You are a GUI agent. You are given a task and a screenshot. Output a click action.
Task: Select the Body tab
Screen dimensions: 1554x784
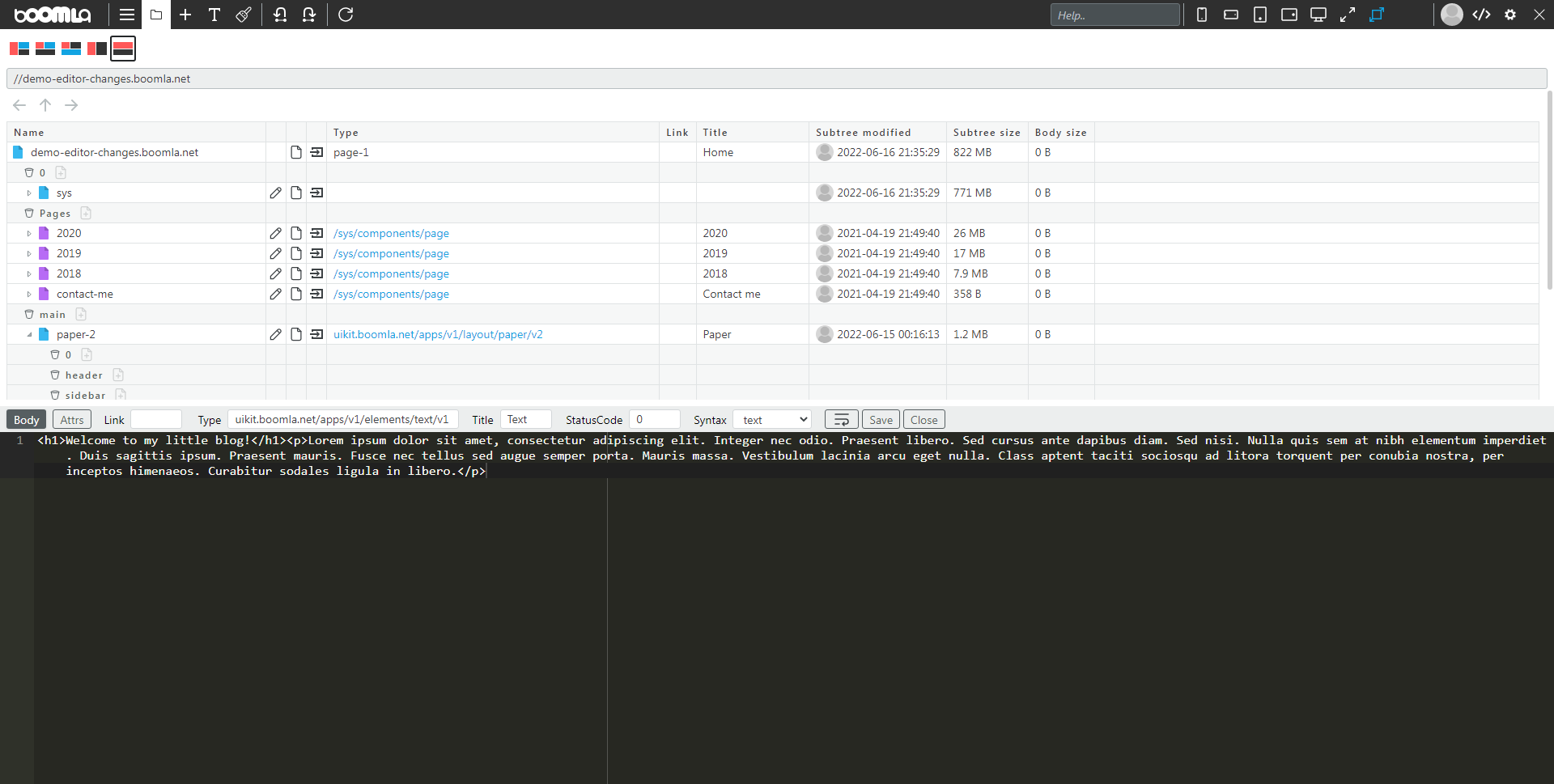[x=25, y=419]
